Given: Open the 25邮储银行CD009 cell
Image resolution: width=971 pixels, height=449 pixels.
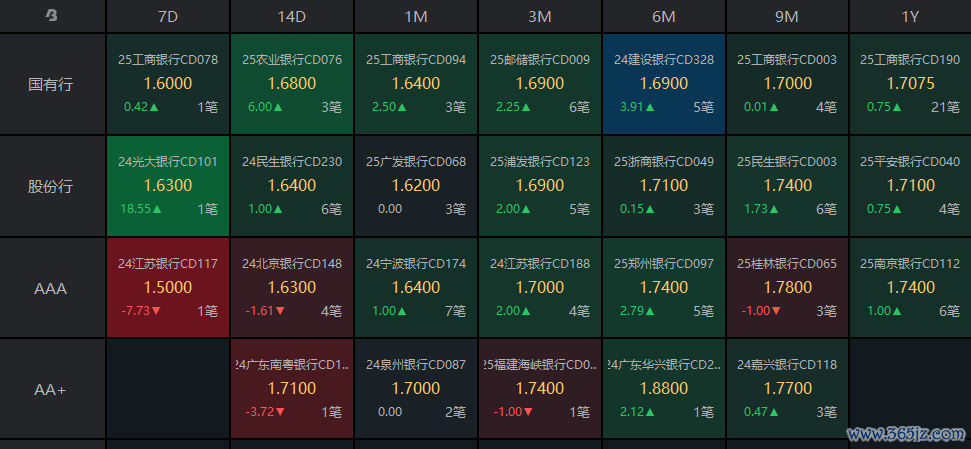Looking at the screenshot, I should pos(539,84).
